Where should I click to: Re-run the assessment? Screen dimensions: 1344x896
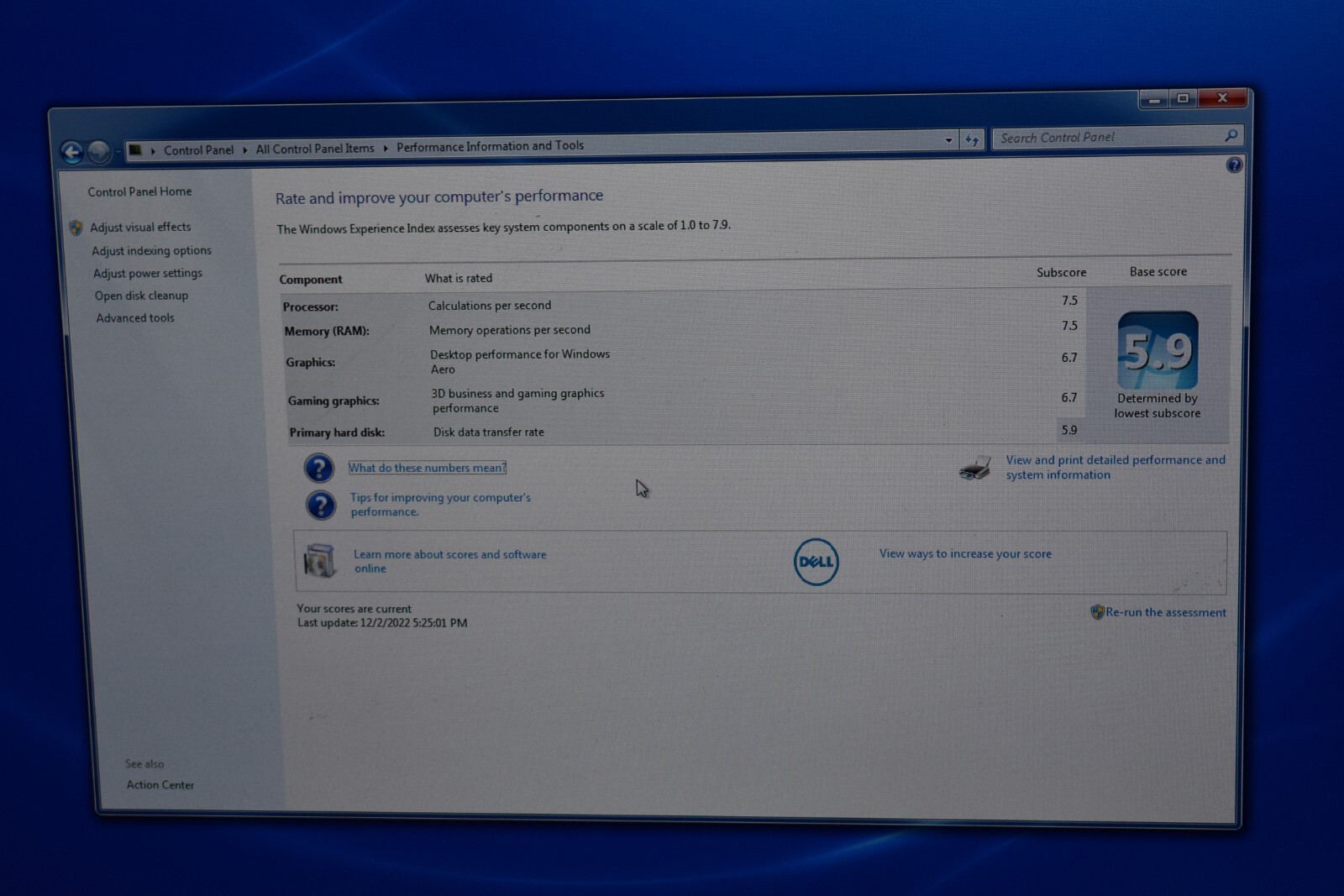(x=1165, y=612)
